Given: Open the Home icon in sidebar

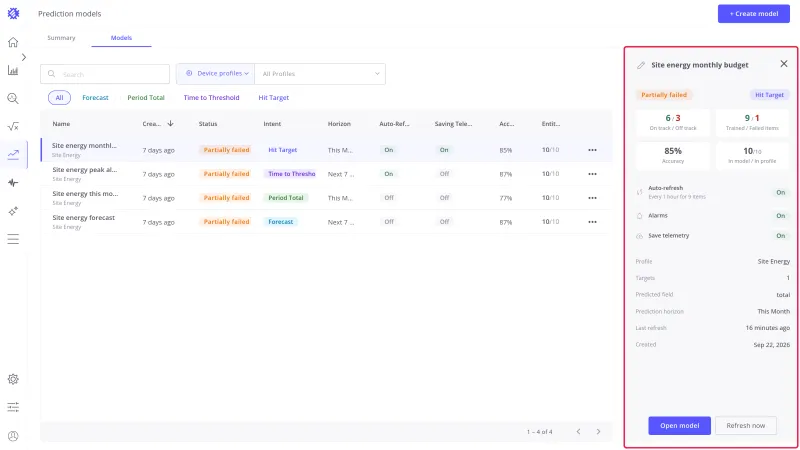Looking at the screenshot, I should [x=13, y=42].
